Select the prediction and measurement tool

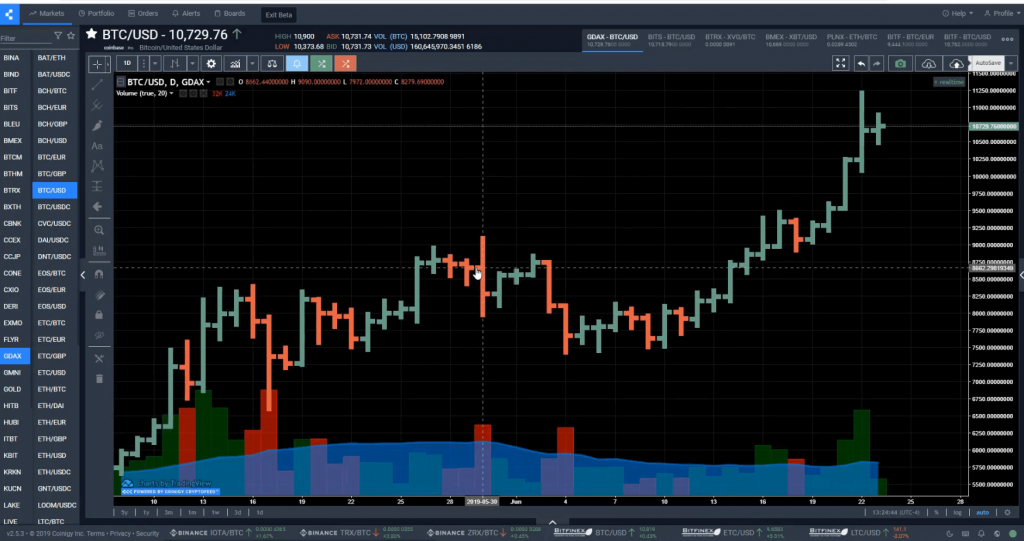click(97, 186)
